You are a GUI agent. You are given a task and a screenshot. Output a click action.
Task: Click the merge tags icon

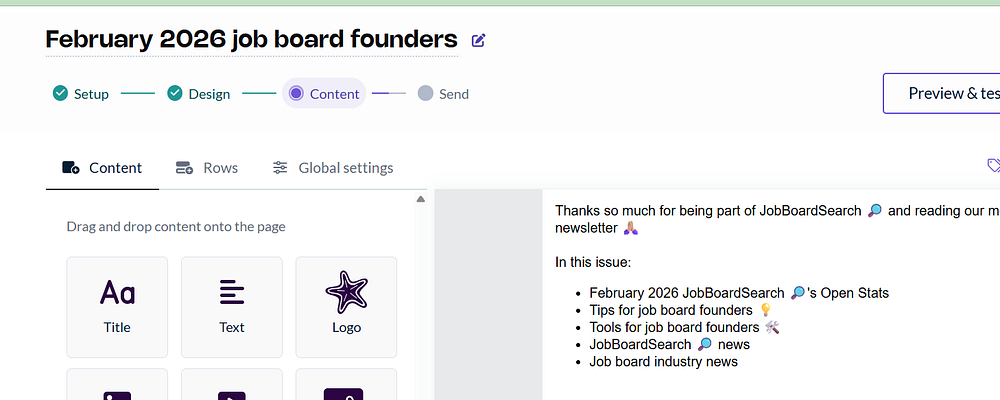[993, 165]
